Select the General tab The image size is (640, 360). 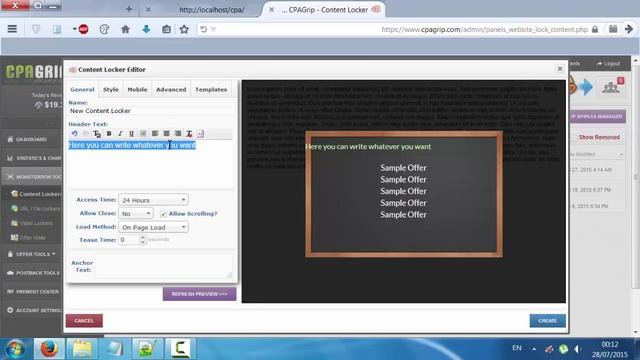click(82, 89)
